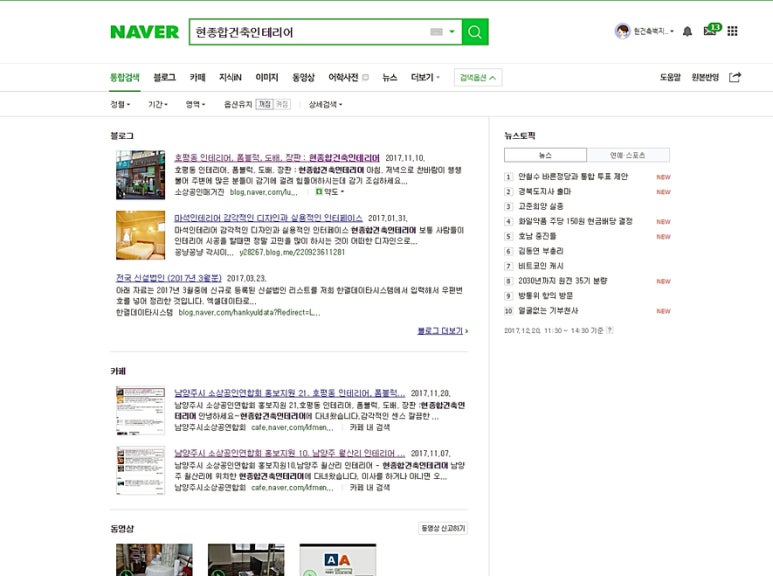
Task: Open news topic 김동연 부총리
Action: tap(540, 251)
